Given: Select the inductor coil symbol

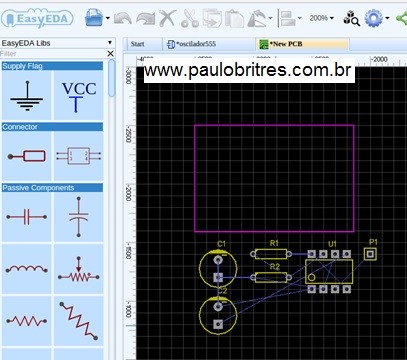Looking at the screenshot, I should tap(27, 269).
